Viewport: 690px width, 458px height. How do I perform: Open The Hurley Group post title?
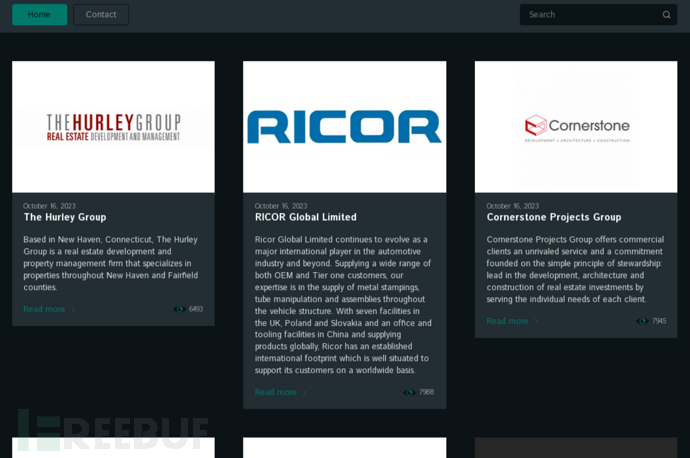[x=65, y=217]
